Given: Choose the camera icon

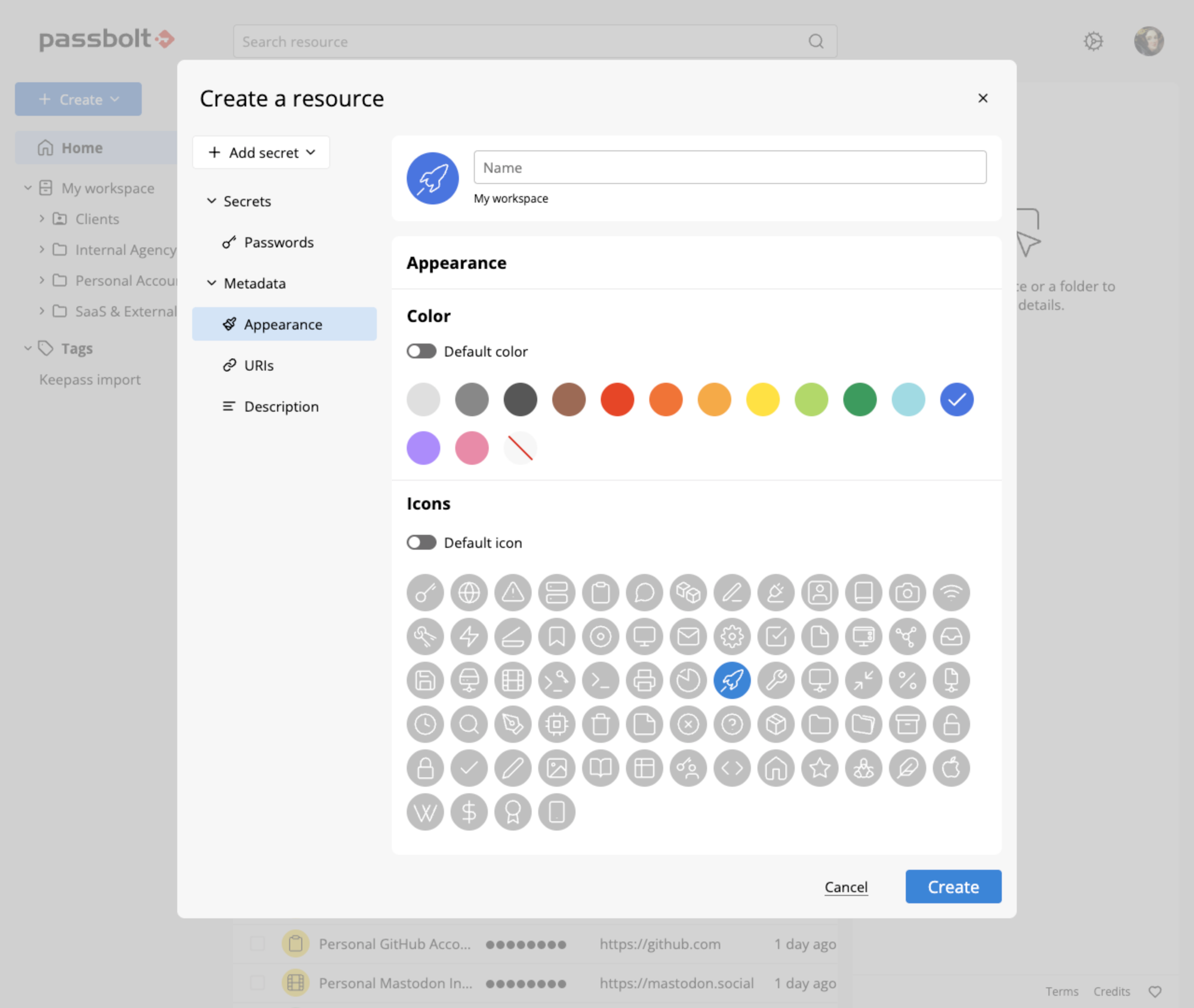Looking at the screenshot, I should coord(907,593).
